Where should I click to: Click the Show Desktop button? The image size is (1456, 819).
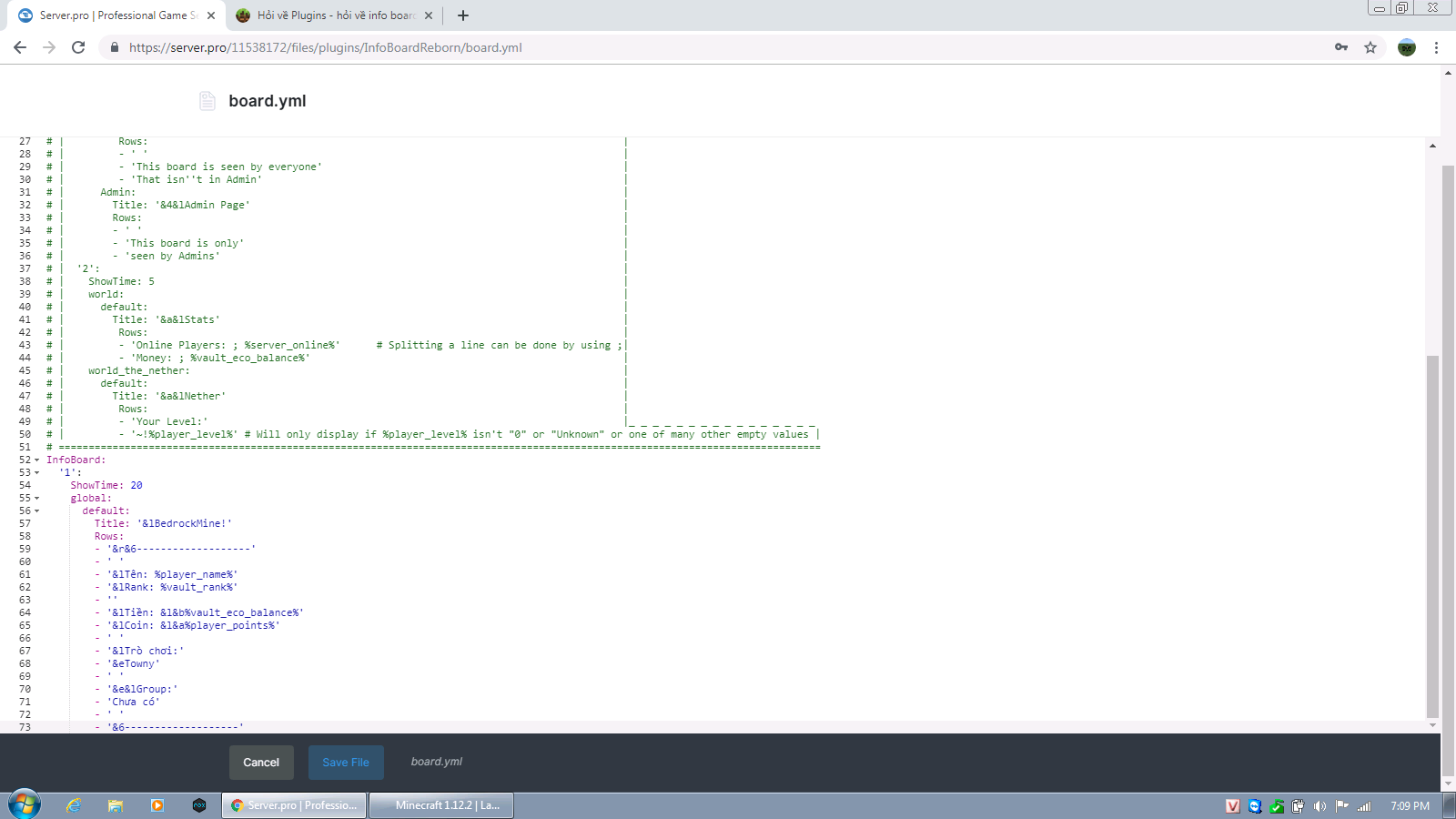[1450, 805]
